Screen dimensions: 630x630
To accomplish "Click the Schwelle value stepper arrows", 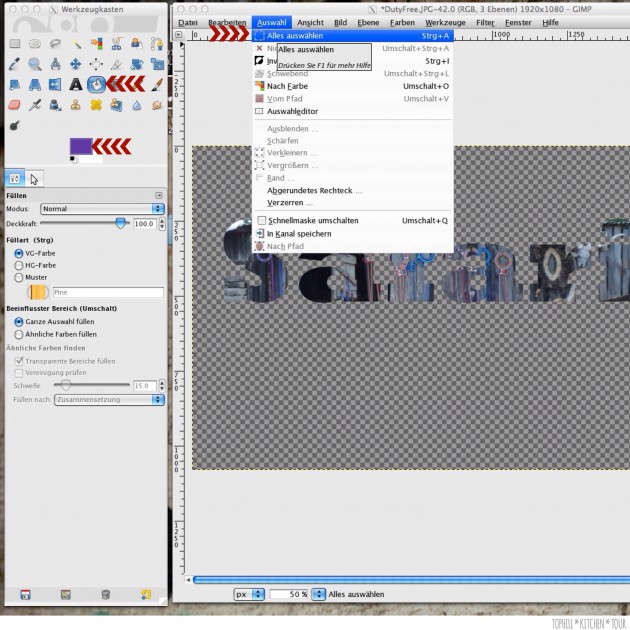I will point(162,386).
